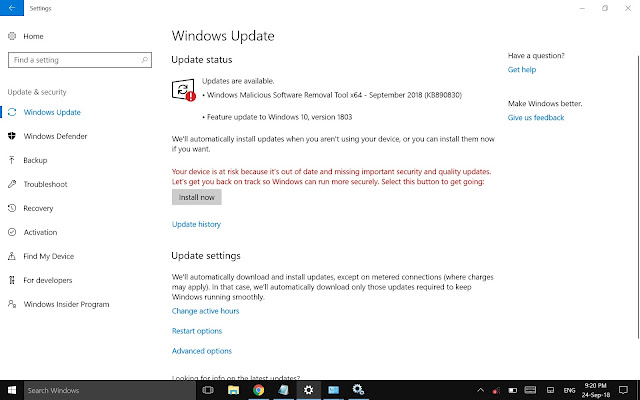The height and width of the screenshot is (400, 640).
Task: Click the Give us feedback link
Action: pos(536,118)
